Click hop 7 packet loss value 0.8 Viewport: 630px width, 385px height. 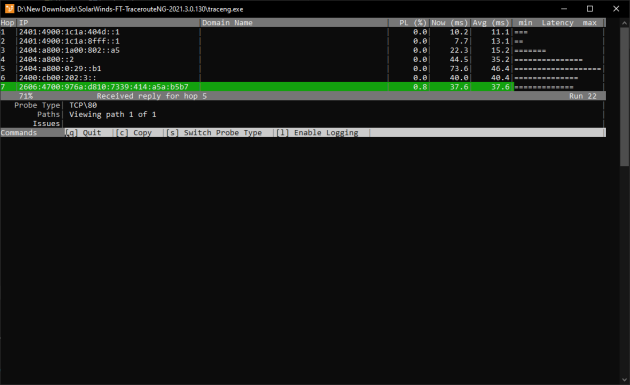[x=420, y=87]
